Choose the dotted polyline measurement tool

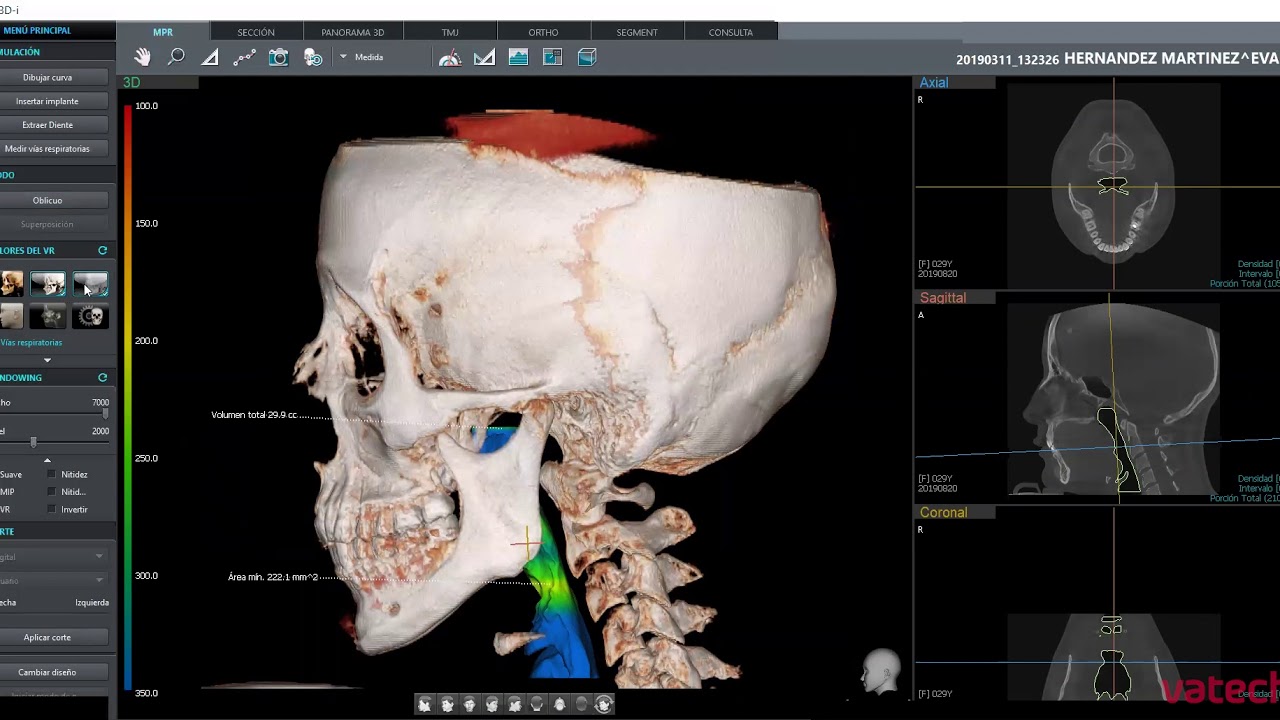pyautogui.click(x=244, y=58)
